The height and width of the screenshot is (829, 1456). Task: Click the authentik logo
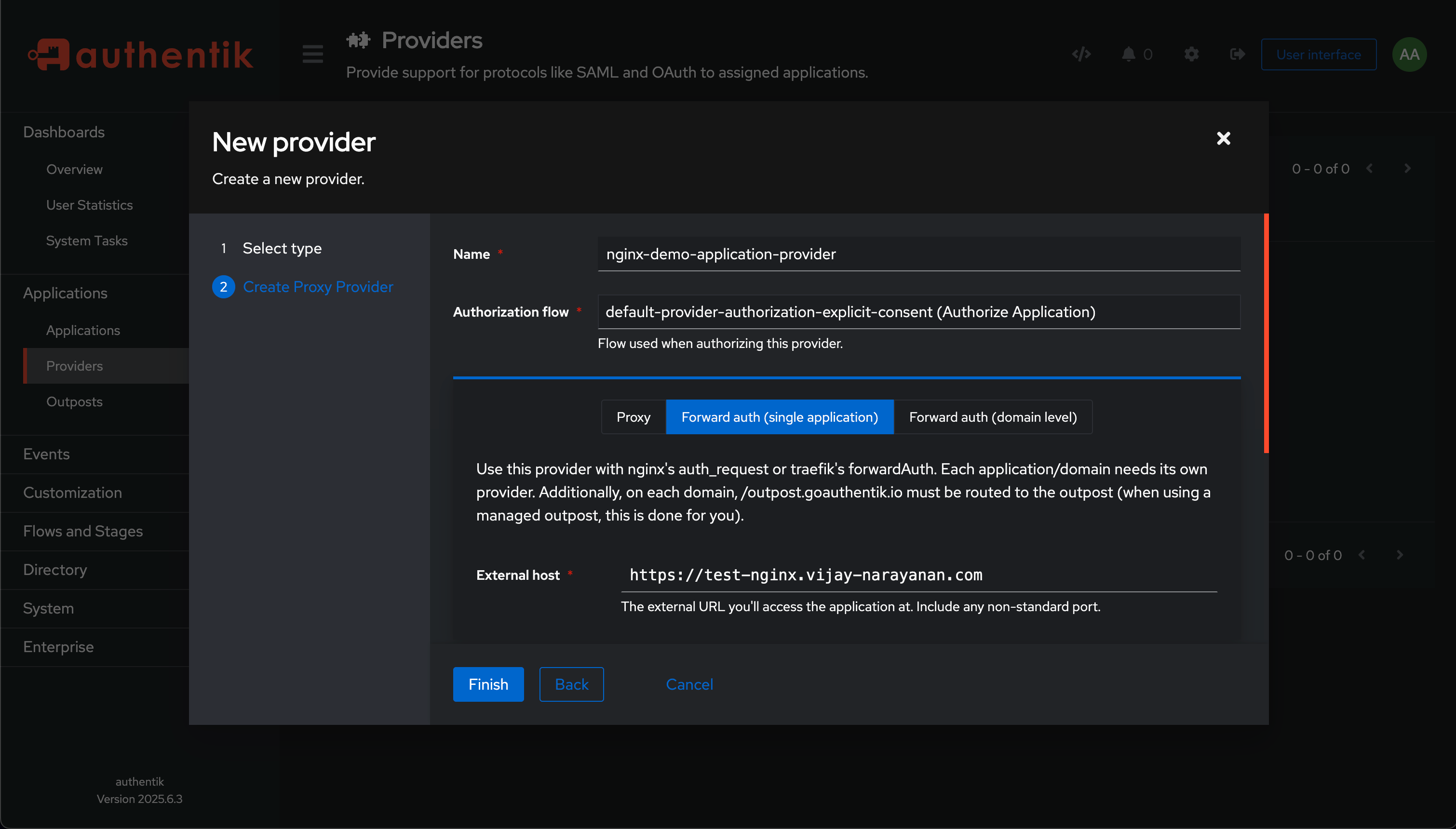click(x=141, y=54)
